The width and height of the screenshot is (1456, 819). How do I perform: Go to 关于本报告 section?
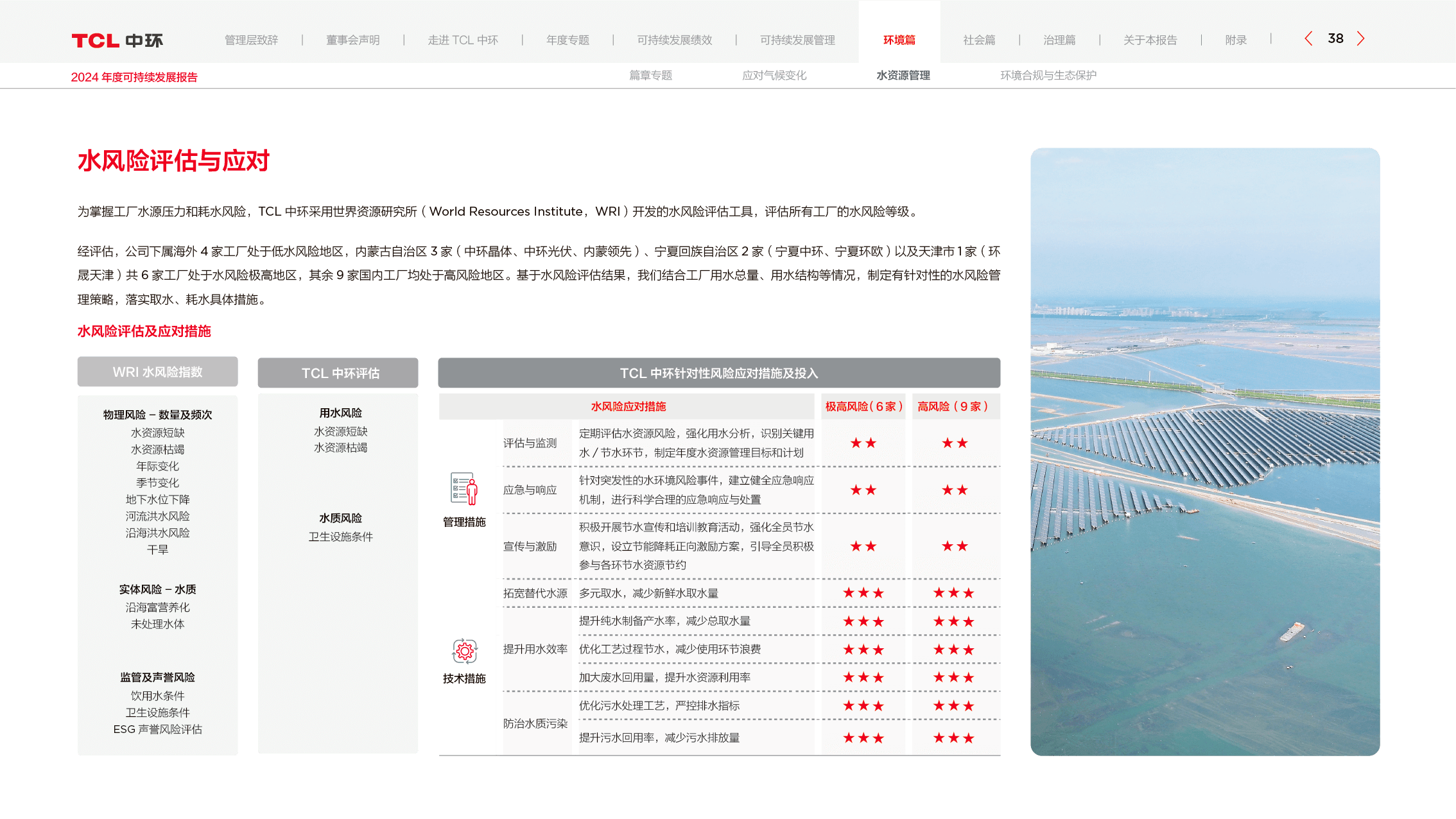[x=1150, y=40]
